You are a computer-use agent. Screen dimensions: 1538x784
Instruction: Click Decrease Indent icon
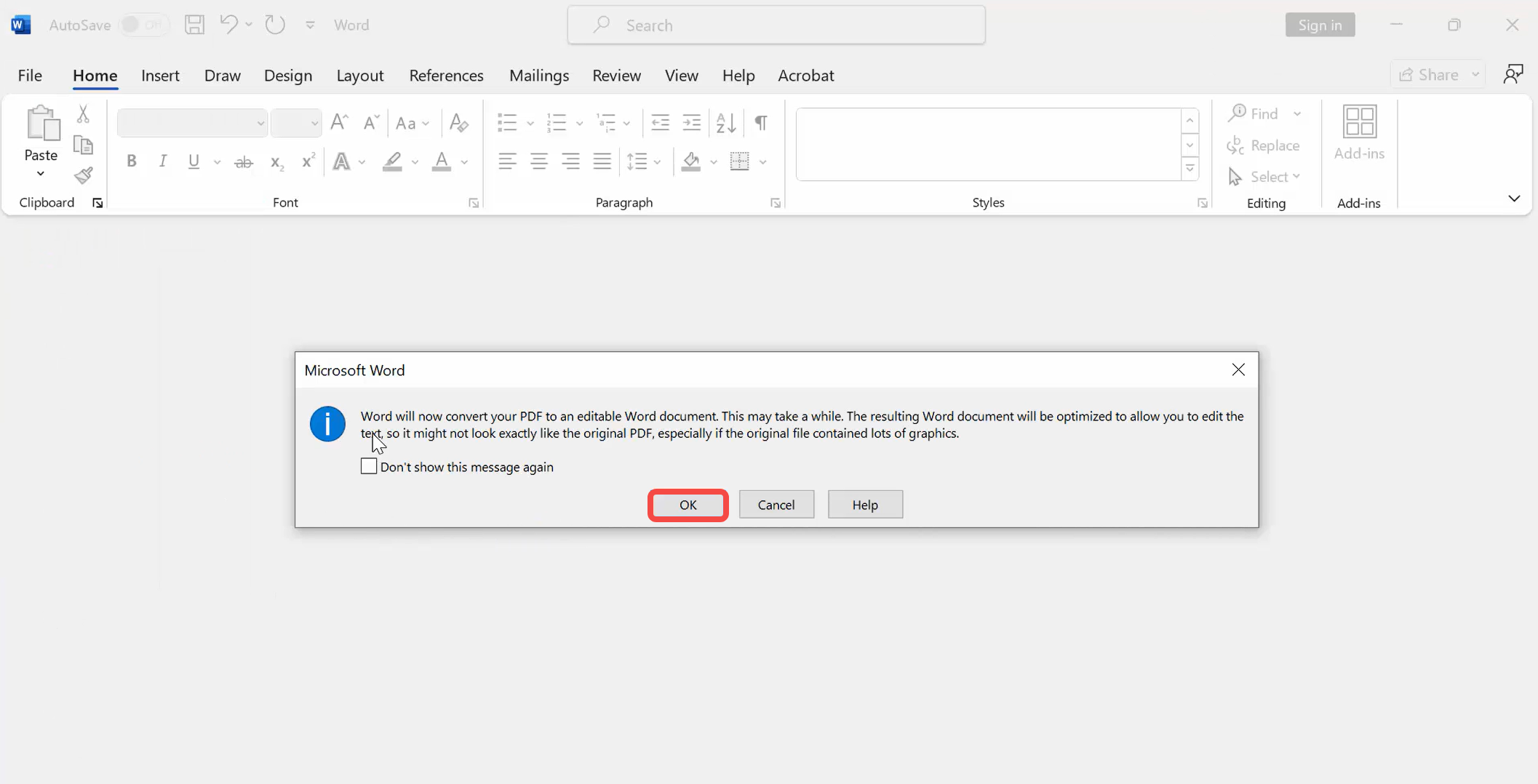pyautogui.click(x=660, y=122)
